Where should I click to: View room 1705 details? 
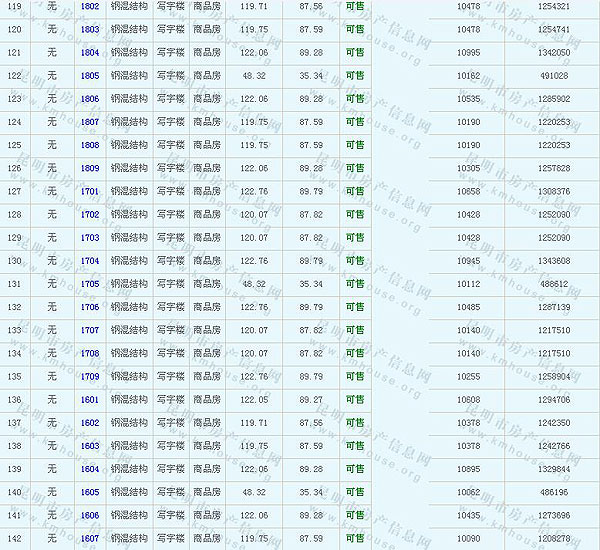click(90, 284)
